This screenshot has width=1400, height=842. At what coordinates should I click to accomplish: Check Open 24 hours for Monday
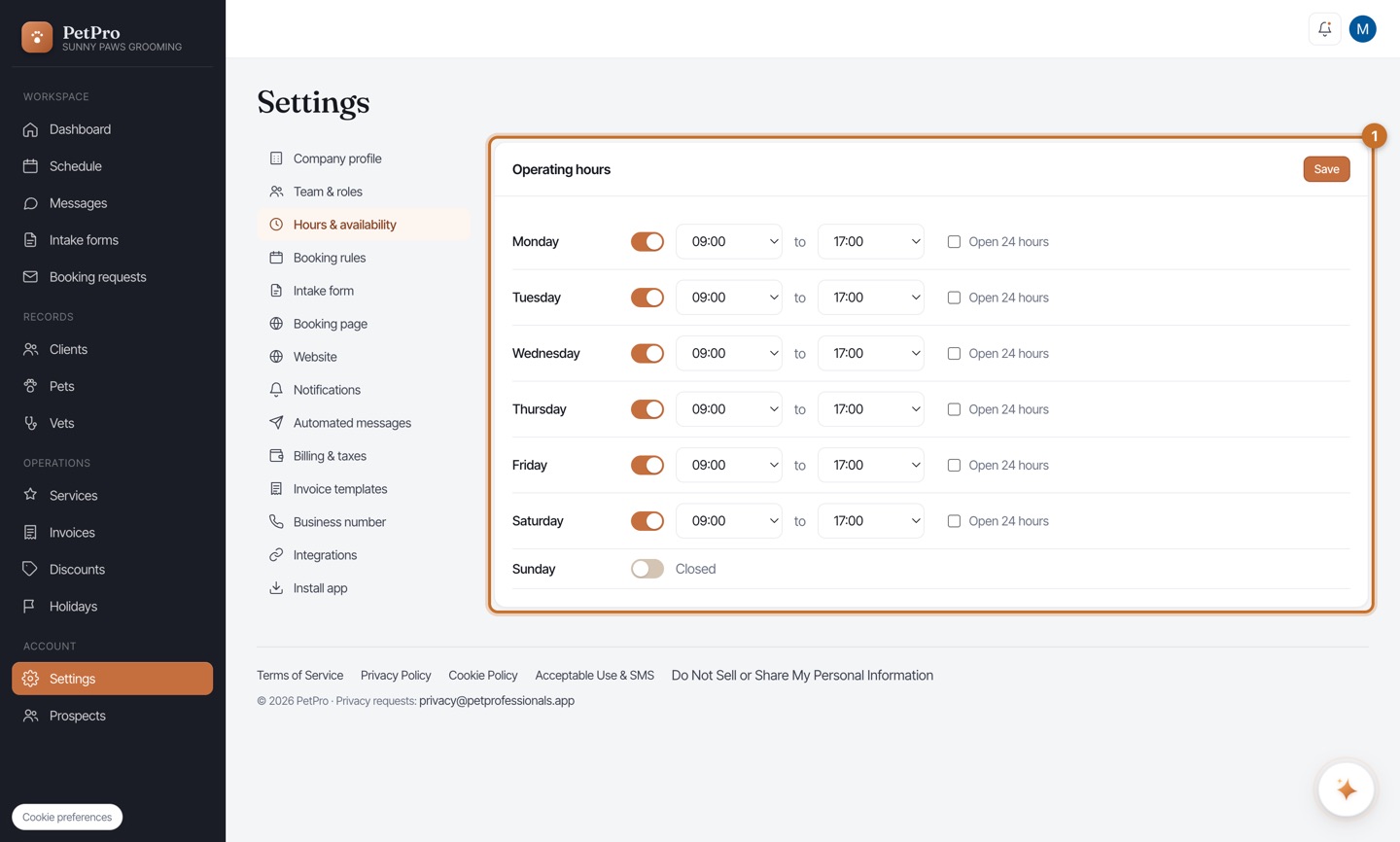(954, 241)
